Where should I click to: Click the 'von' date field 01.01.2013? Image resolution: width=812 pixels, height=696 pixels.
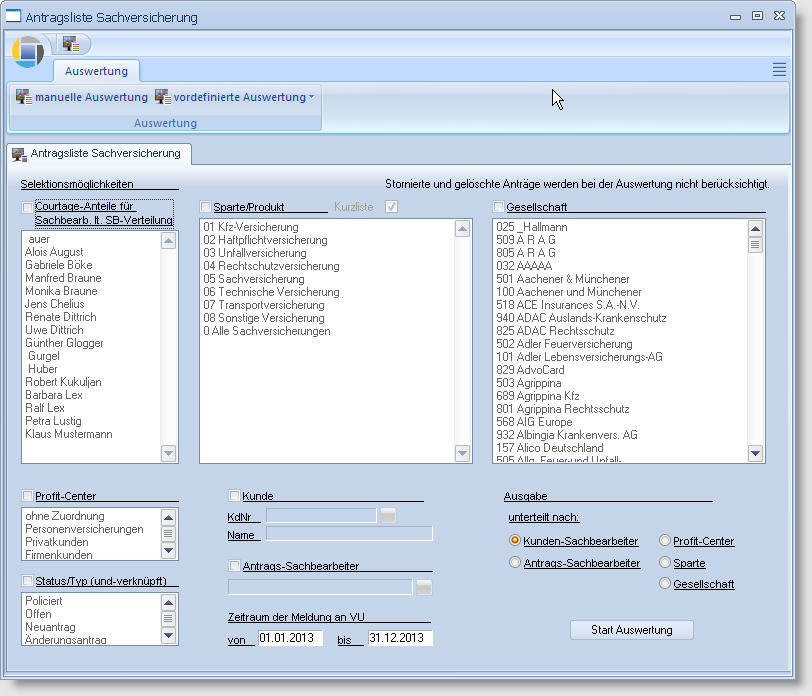[x=289, y=637]
